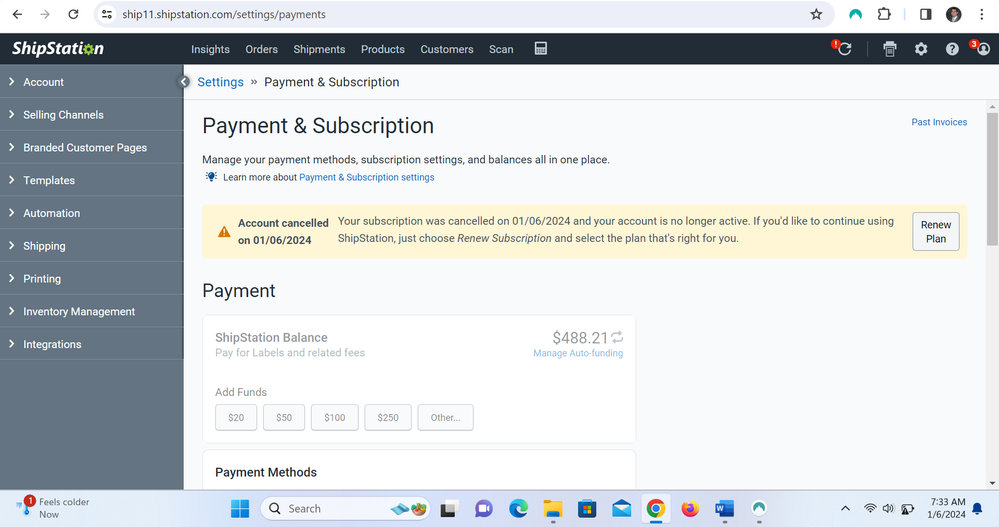Go to the Insights tab
Viewport: 999px width, 527px height.
[x=210, y=49]
